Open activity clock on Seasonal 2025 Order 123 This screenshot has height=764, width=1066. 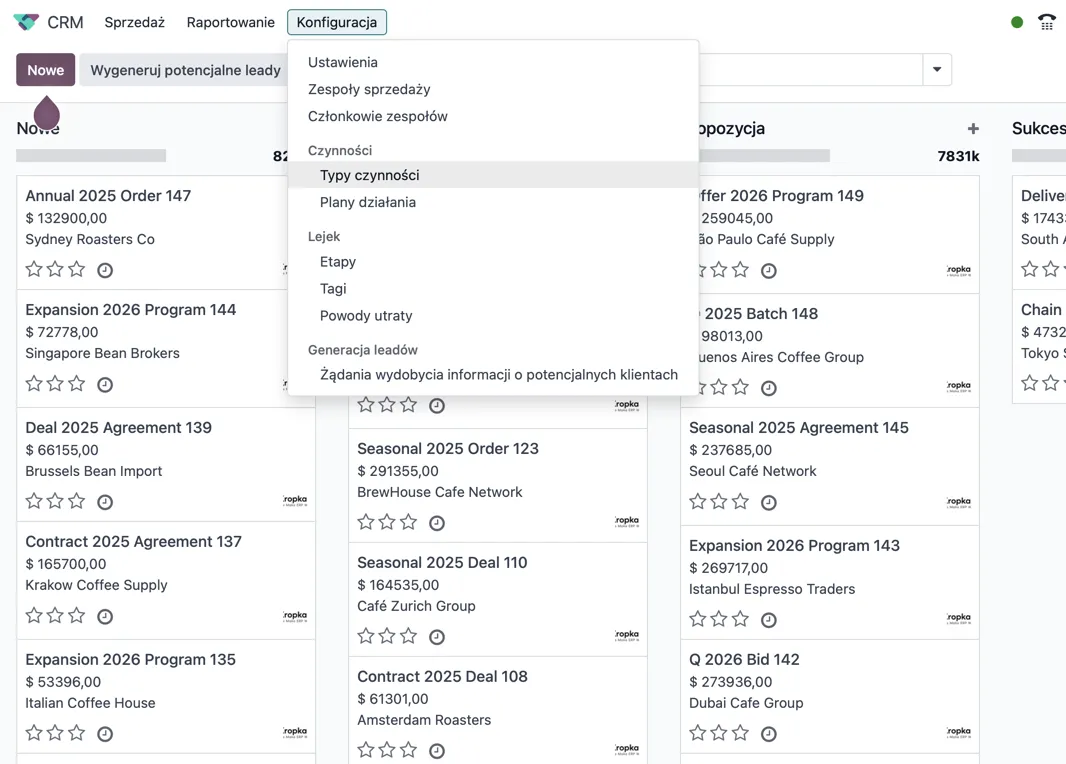(x=436, y=523)
